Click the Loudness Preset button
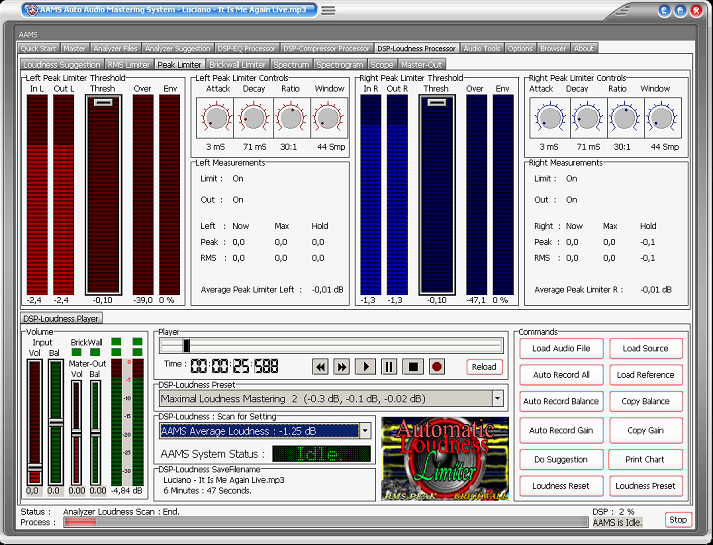The image size is (713, 545). (x=645, y=485)
